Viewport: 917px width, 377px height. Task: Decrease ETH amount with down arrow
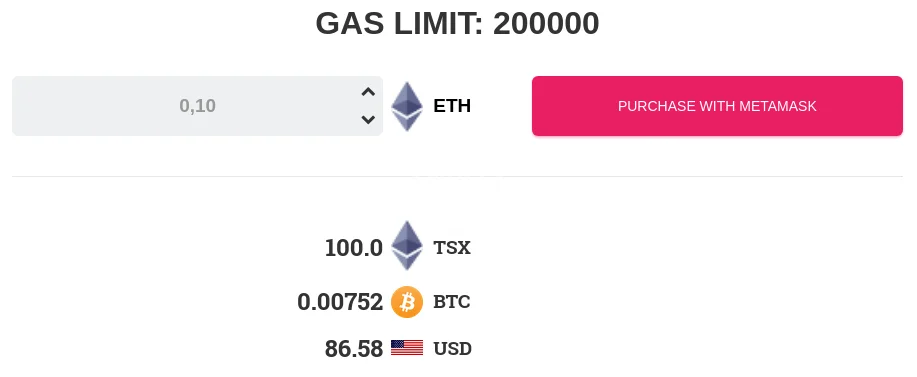(368, 120)
